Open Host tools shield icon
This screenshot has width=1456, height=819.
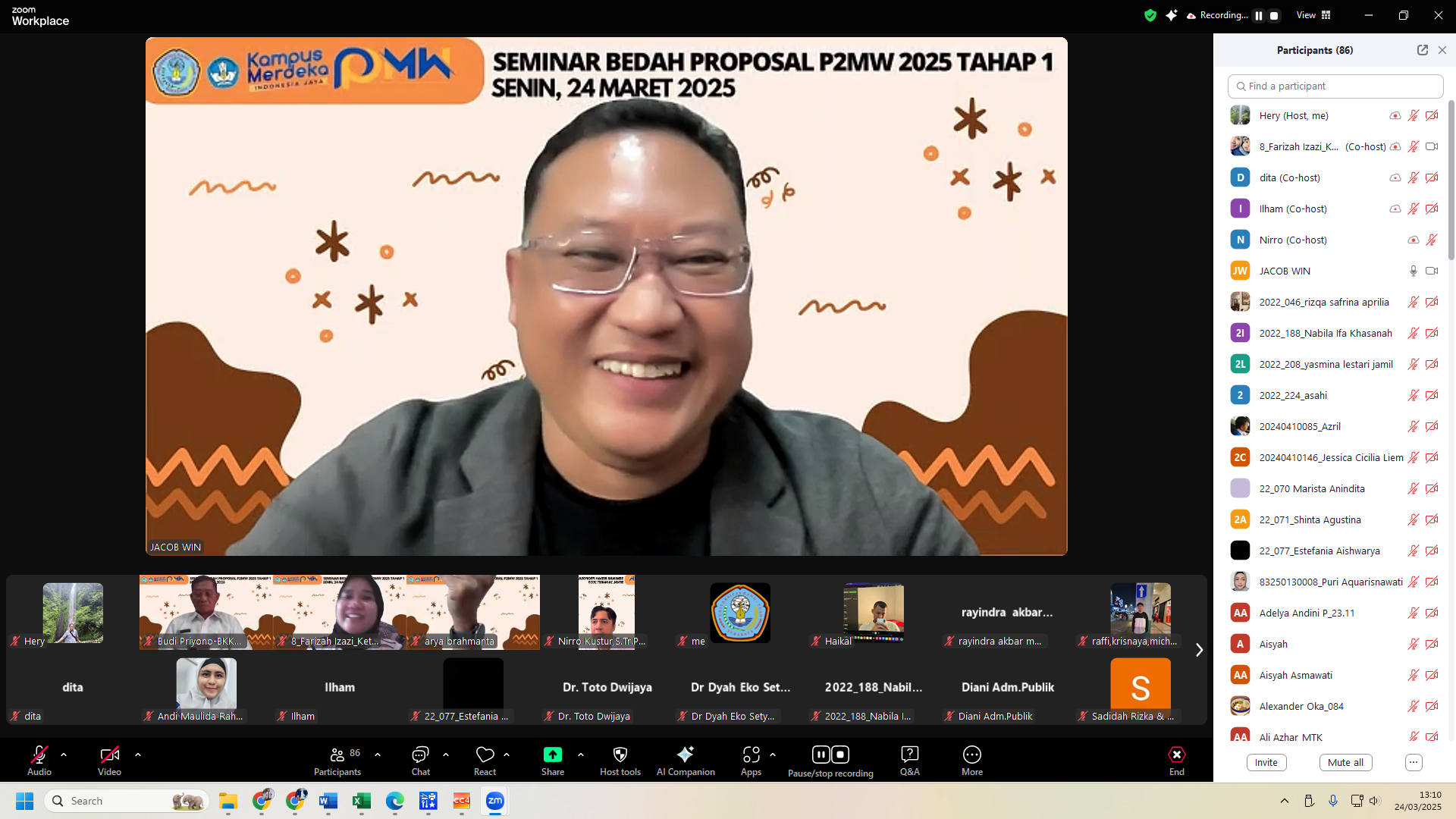pos(620,755)
